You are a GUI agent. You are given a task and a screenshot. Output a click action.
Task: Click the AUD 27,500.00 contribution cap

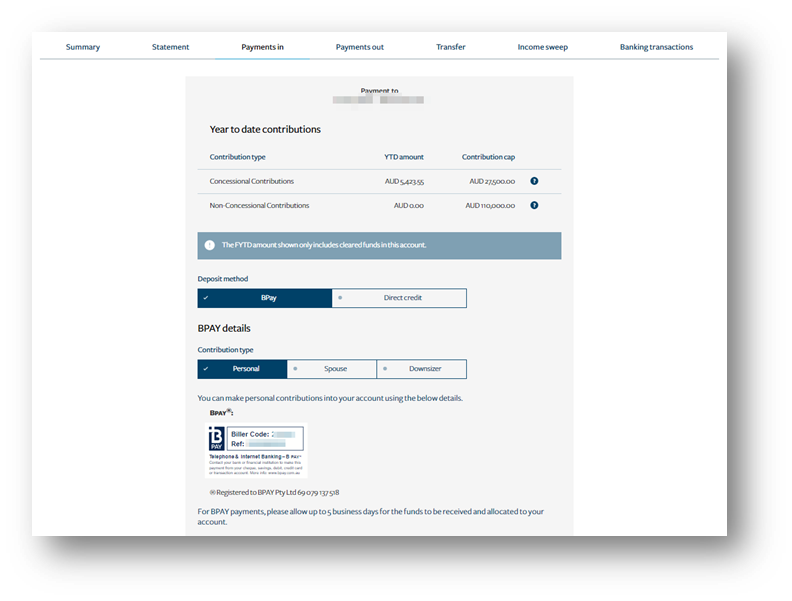pyautogui.click(x=492, y=181)
